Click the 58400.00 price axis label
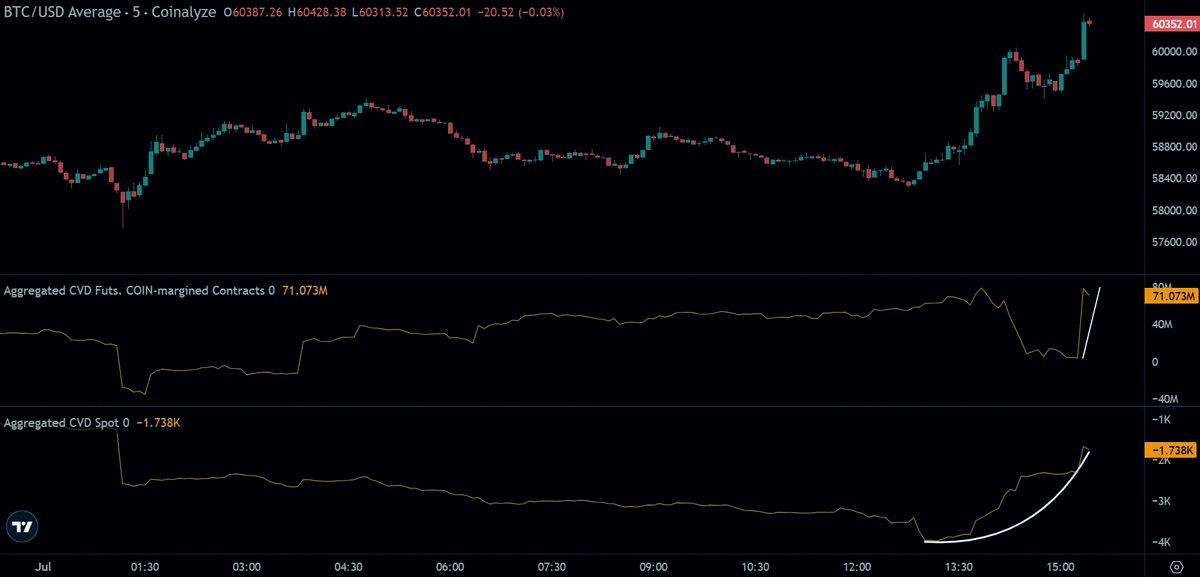Viewport: 1200px width, 577px height. tap(1174, 179)
